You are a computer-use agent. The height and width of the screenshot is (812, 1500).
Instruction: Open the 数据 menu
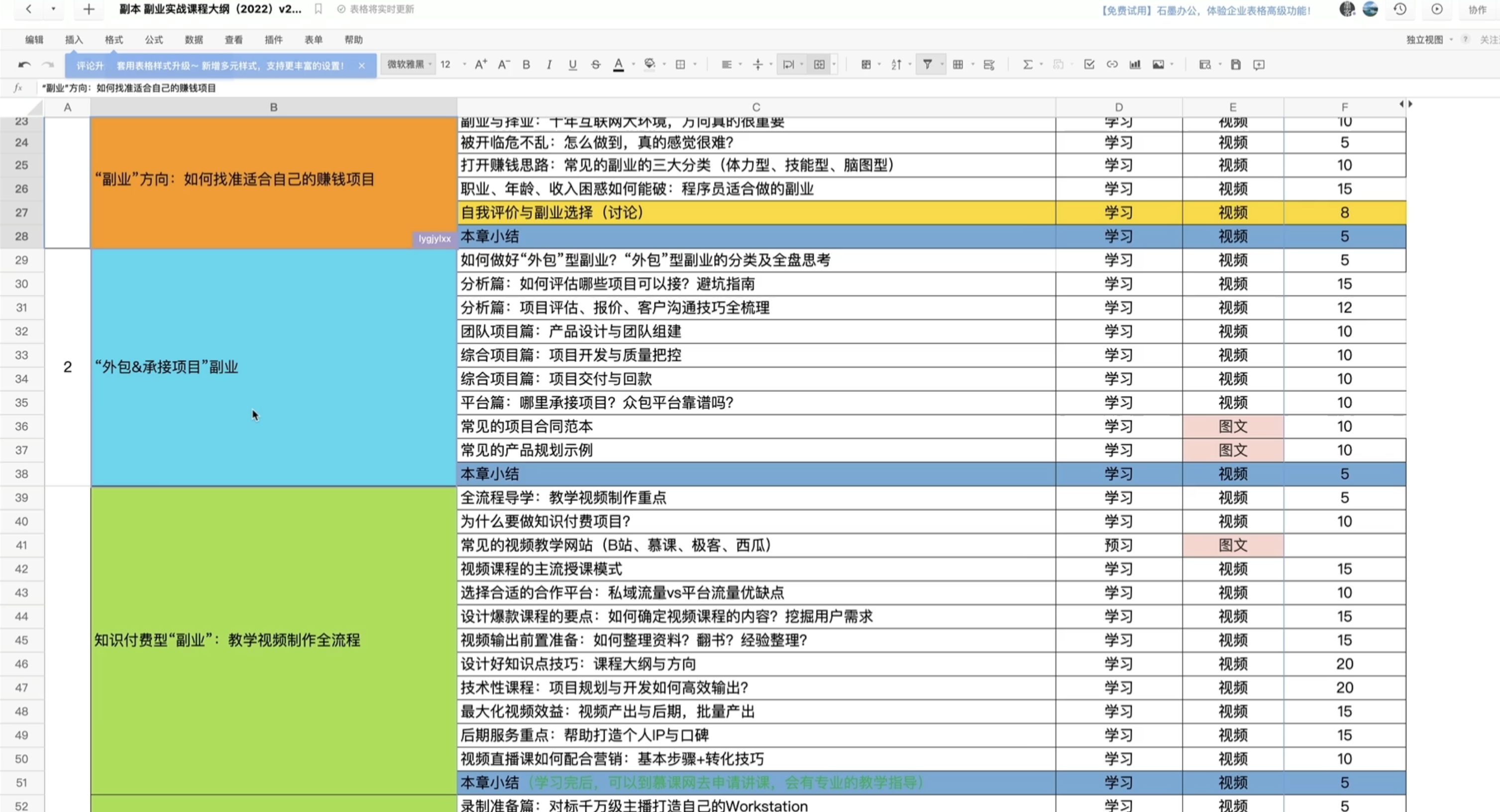(x=194, y=40)
